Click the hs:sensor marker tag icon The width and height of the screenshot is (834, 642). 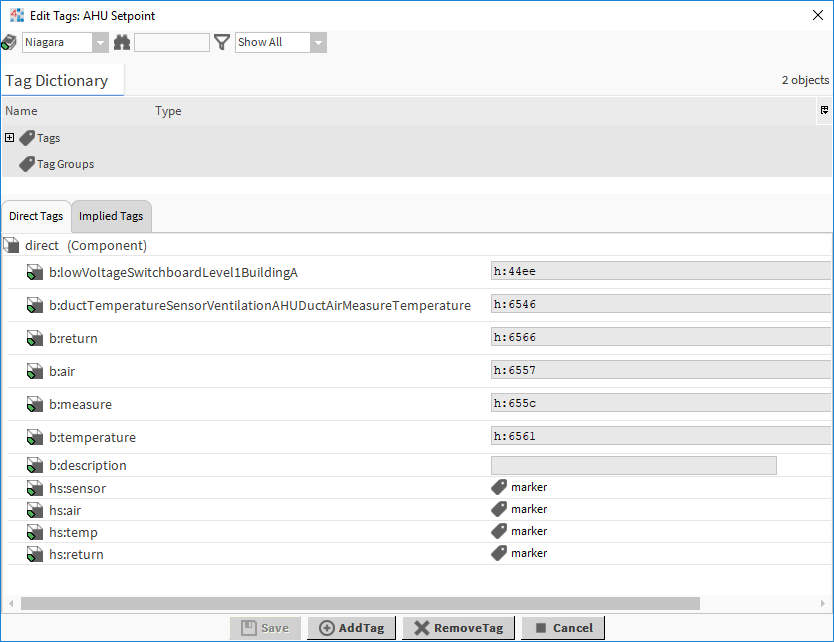pos(499,487)
